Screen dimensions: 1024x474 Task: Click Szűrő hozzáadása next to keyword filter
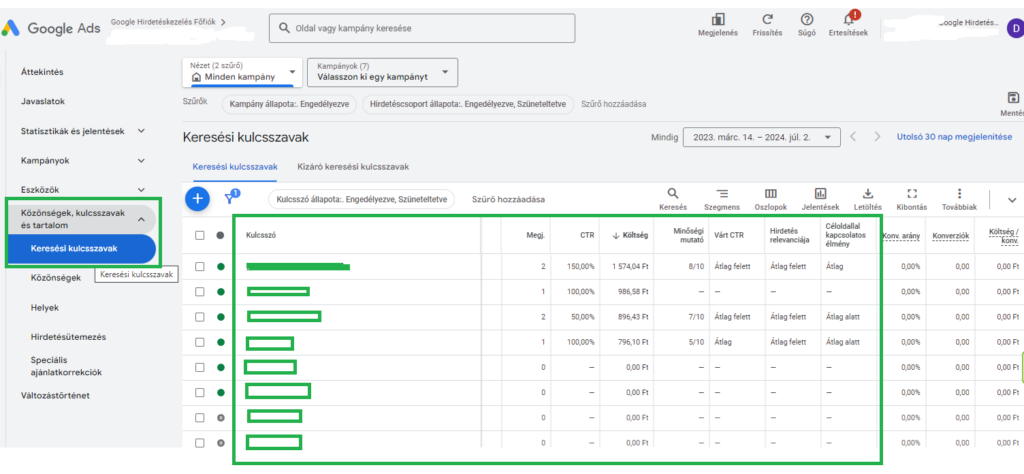pyautogui.click(x=509, y=199)
